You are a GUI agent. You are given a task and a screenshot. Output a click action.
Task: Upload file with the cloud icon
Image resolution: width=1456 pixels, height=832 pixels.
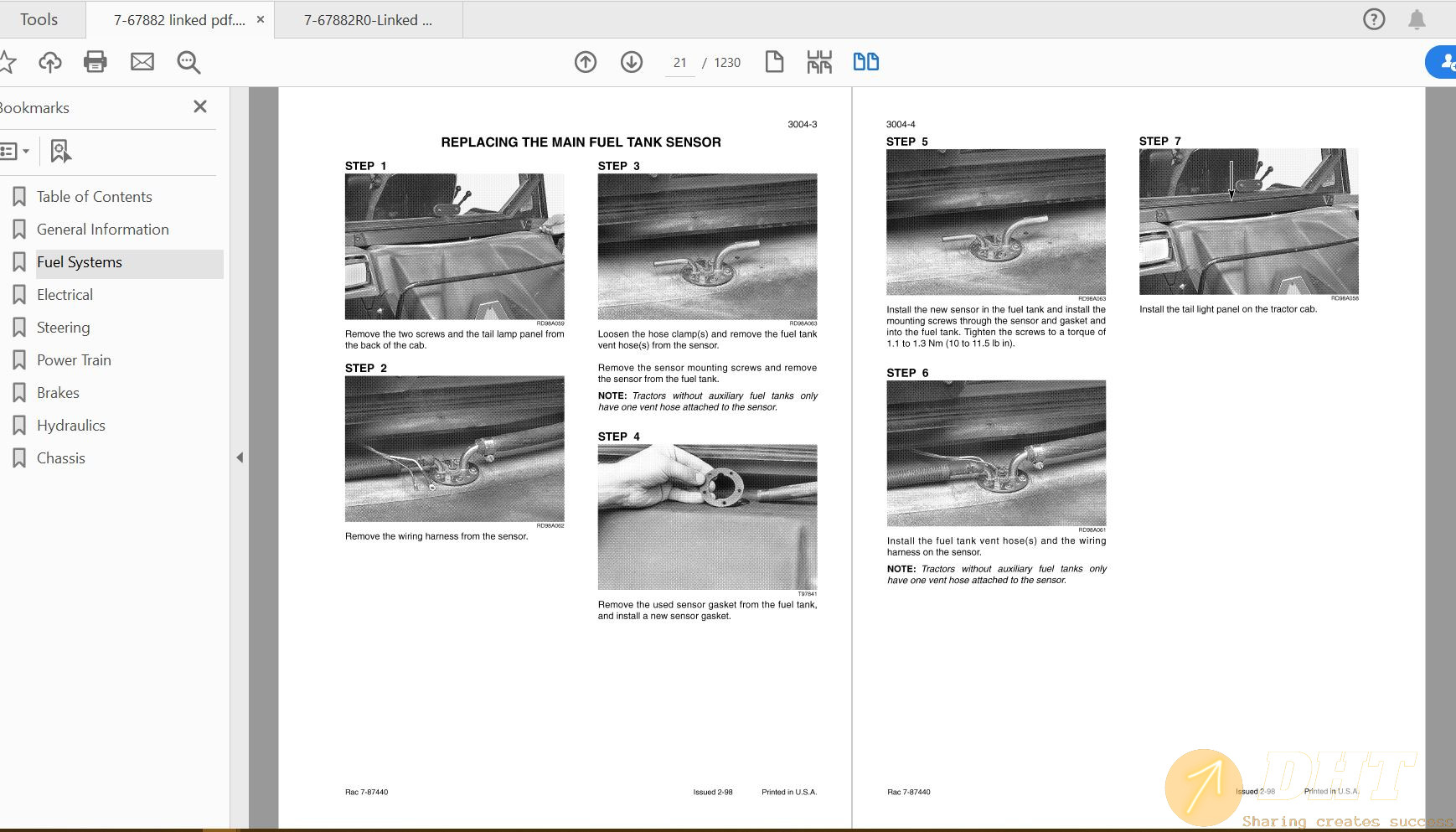click(50, 62)
